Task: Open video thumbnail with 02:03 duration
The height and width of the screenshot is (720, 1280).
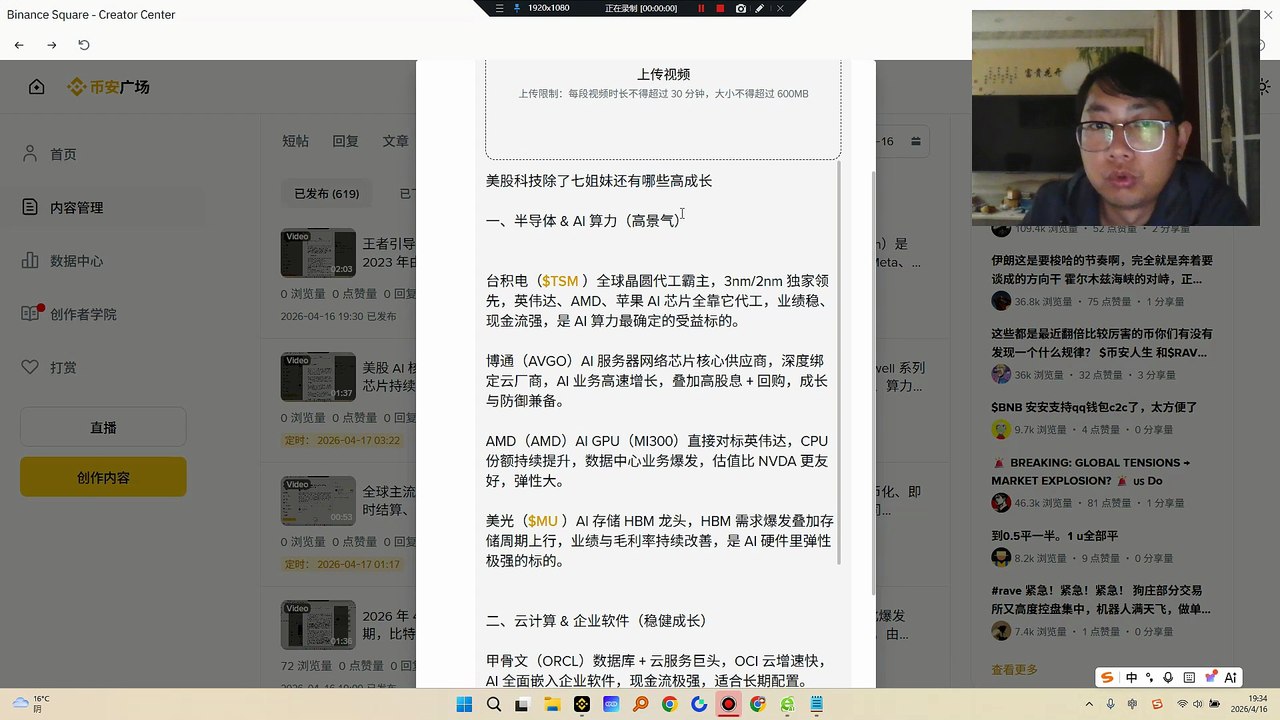Action: [318, 253]
